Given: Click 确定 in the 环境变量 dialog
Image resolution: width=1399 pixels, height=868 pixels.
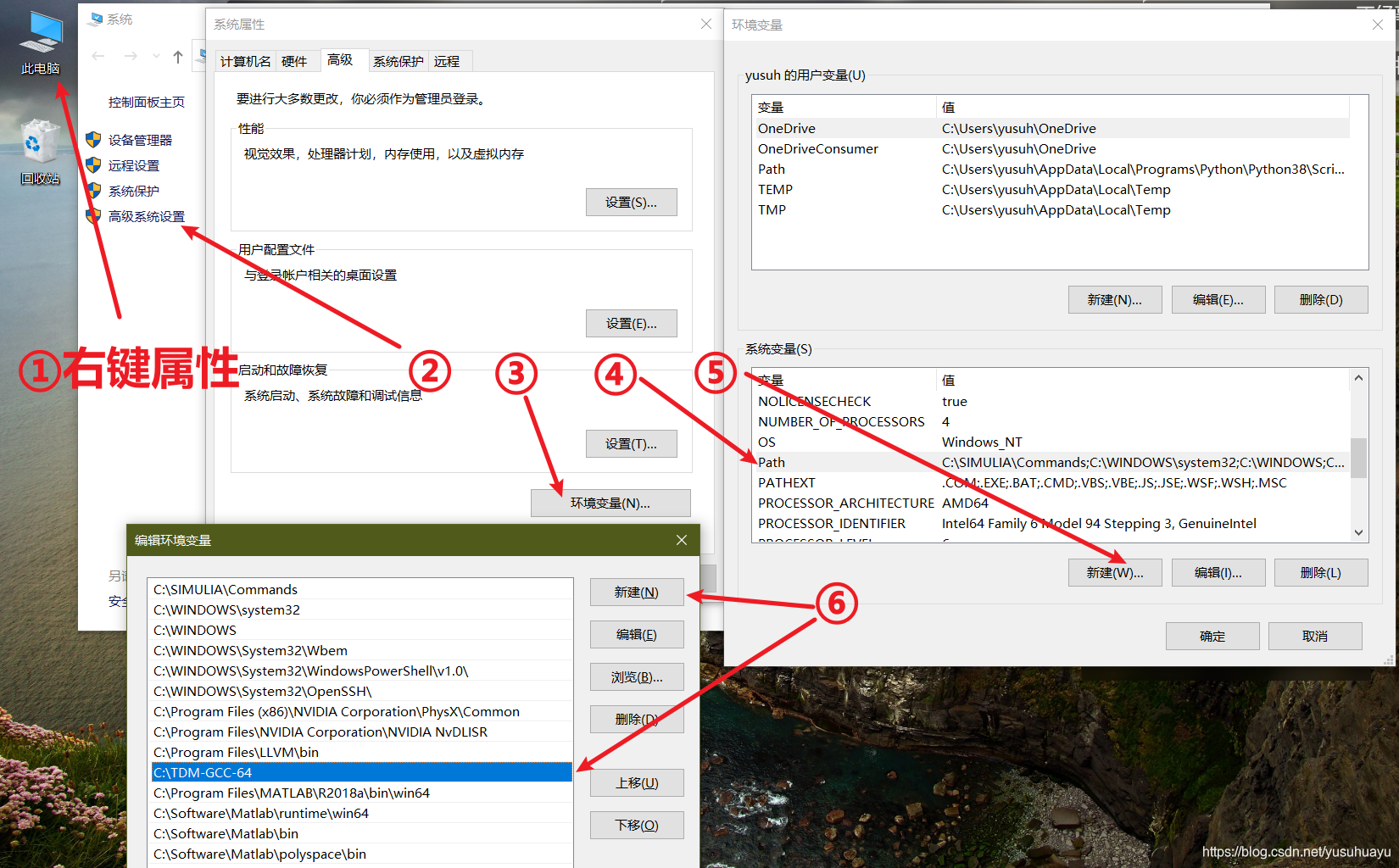Looking at the screenshot, I should pos(1212,637).
